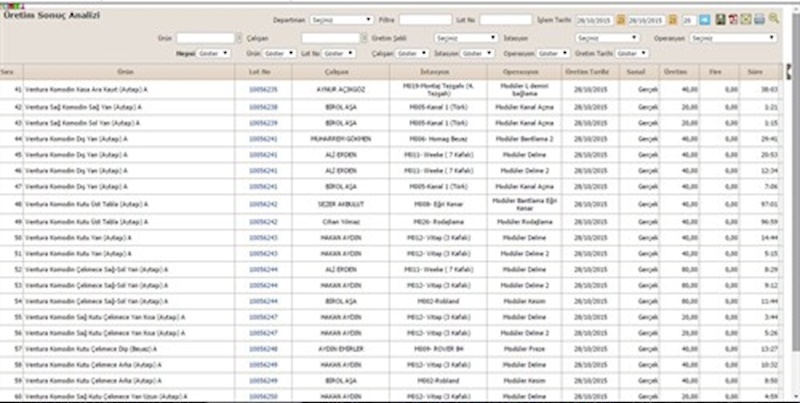Select product cell in row 57, Kutu Çekmece Dip
This screenshot has height=403, width=800.
tap(129, 349)
